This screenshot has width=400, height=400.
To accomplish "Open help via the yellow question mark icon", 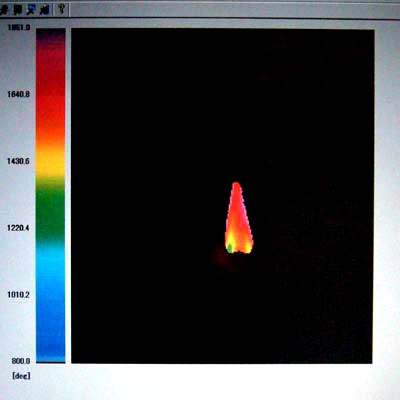I will (x=61, y=9).
